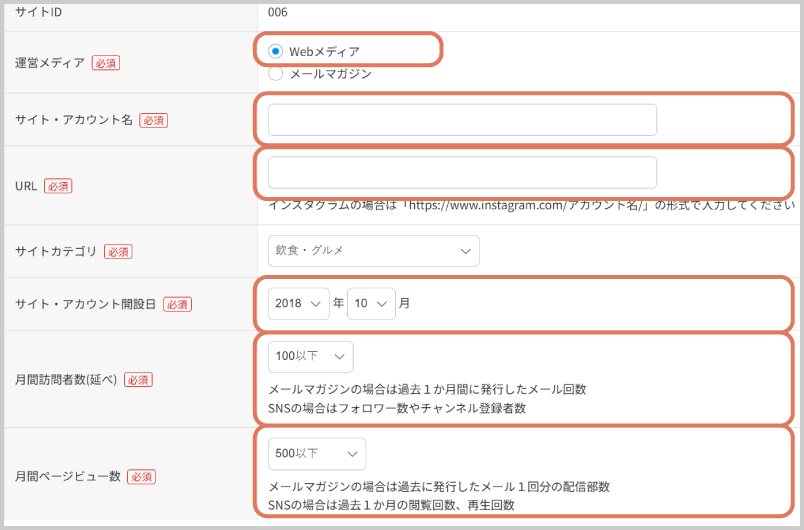Click the Instagram URL format hint text
The image size is (804, 530).
pyautogui.click(x=532, y=206)
